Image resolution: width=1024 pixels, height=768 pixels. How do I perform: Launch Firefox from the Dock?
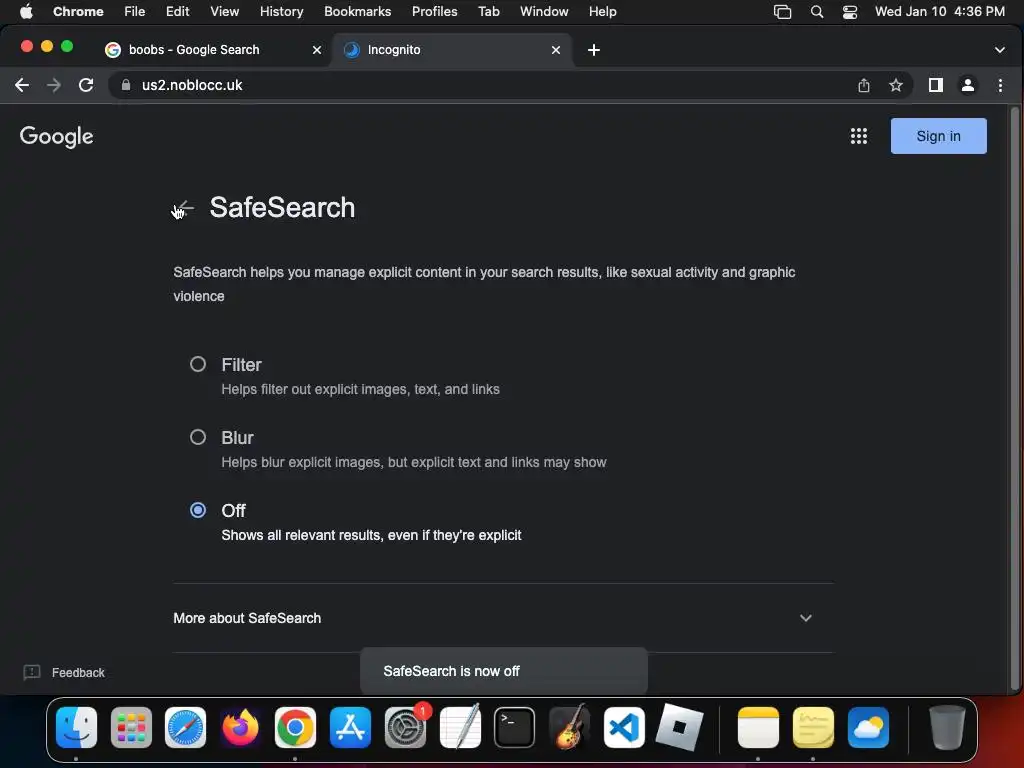coord(240,727)
